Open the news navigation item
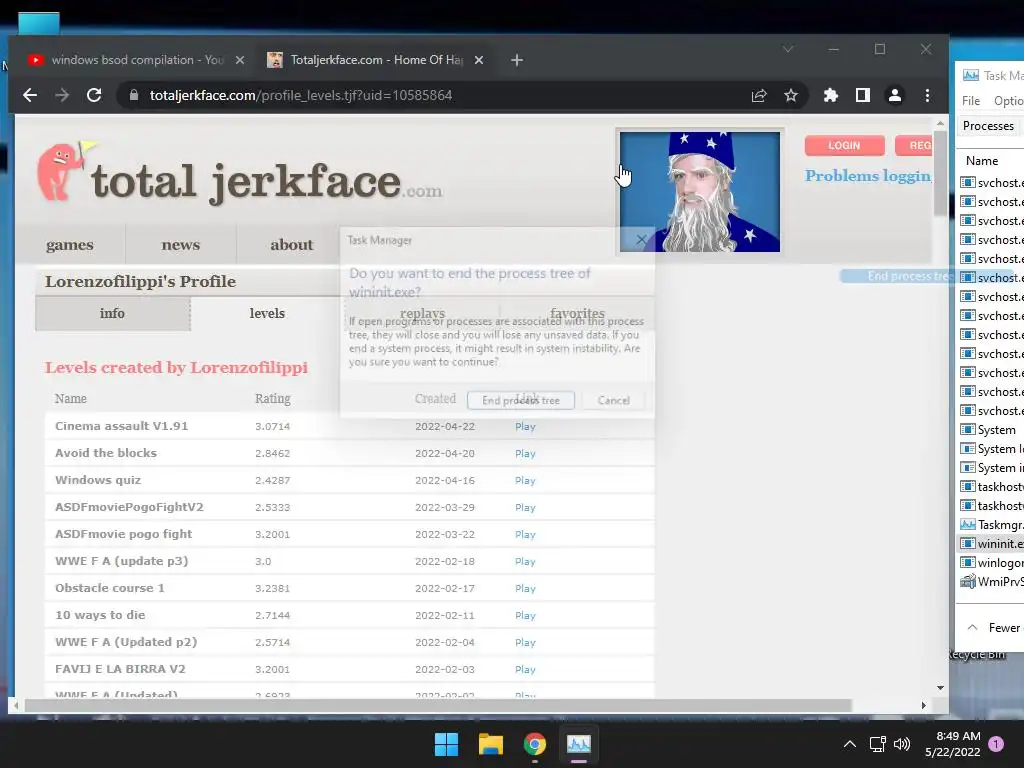The image size is (1024, 768). [181, 245]
